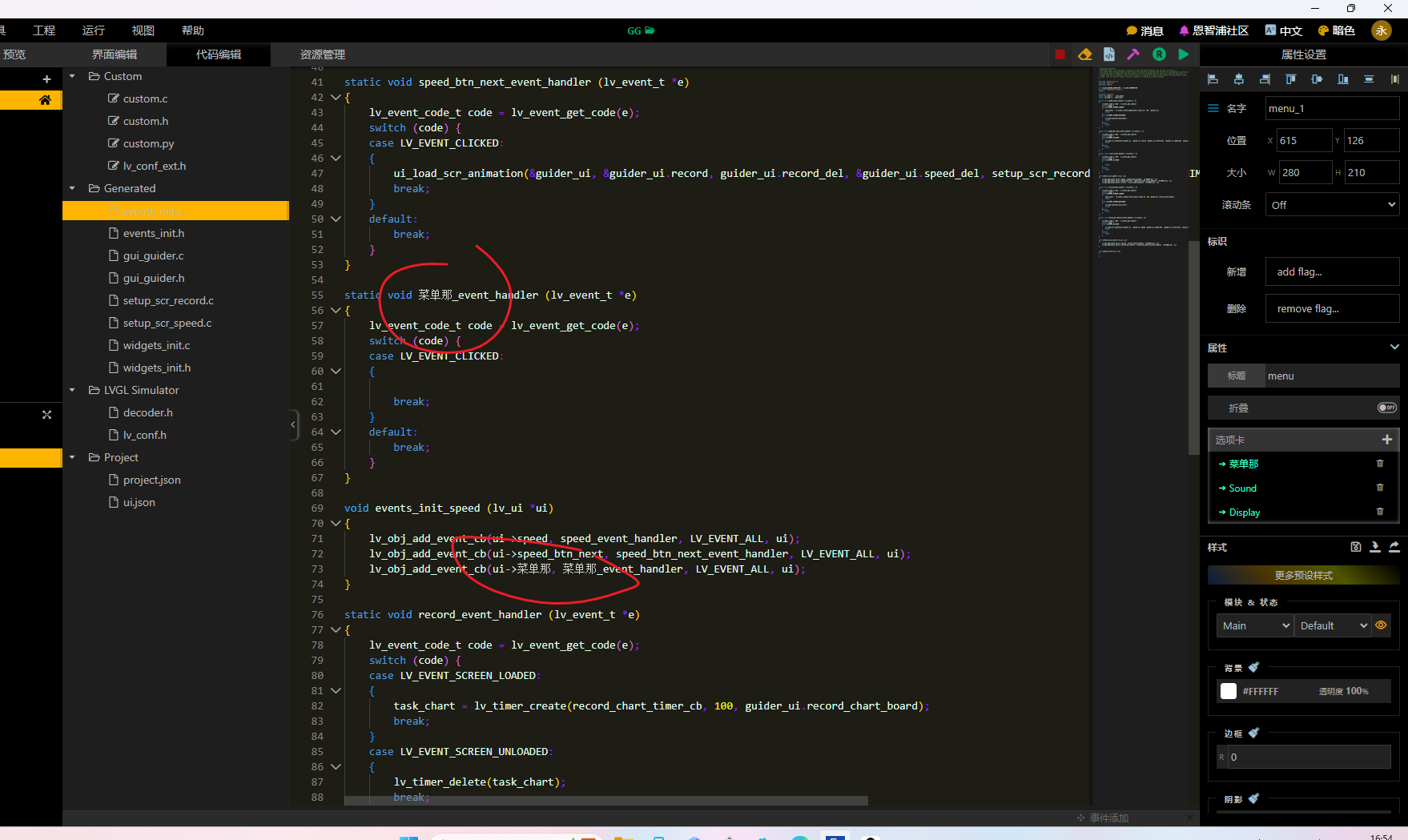This screenshot has width=1408, height=840.
Task: Click the pink hammer build icon
Action: pos(1133,54)
